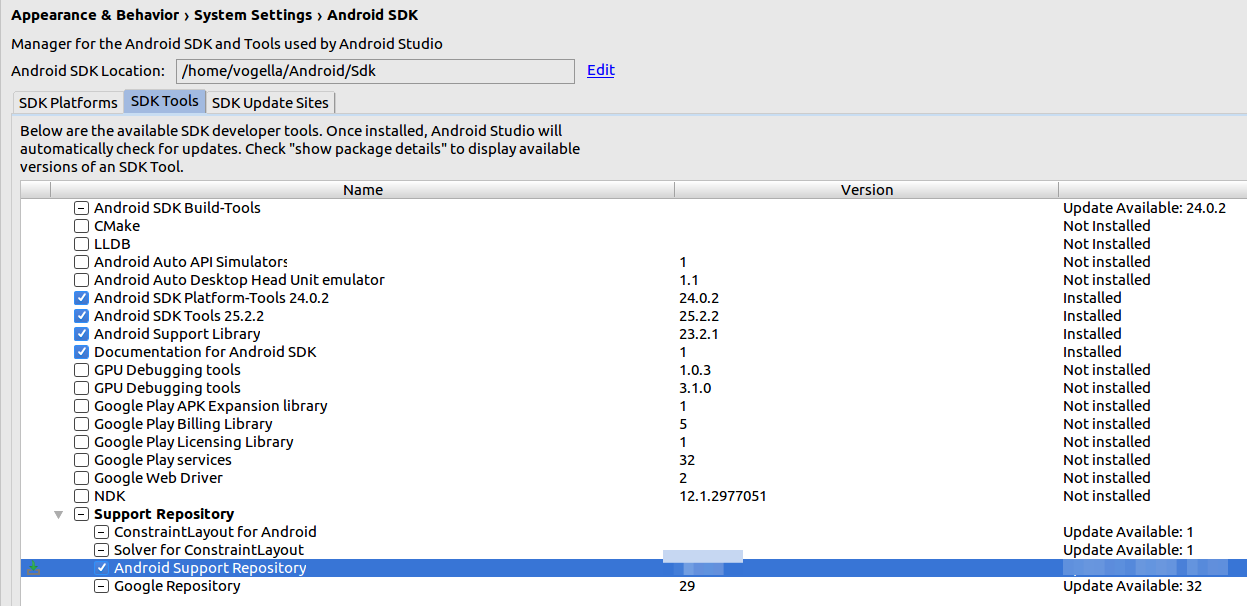Select the SDK Tools tab
This screenshot has width=1247, height=606.
[165, 101]
